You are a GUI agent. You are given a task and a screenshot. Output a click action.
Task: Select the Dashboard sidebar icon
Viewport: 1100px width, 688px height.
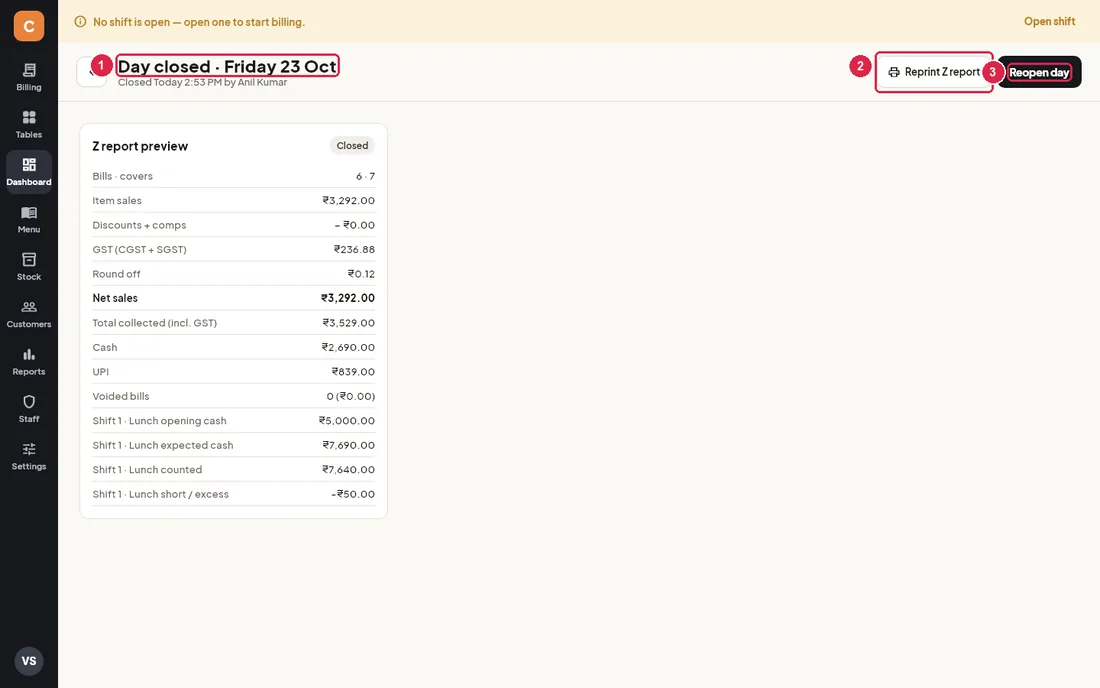coord(29,165)
